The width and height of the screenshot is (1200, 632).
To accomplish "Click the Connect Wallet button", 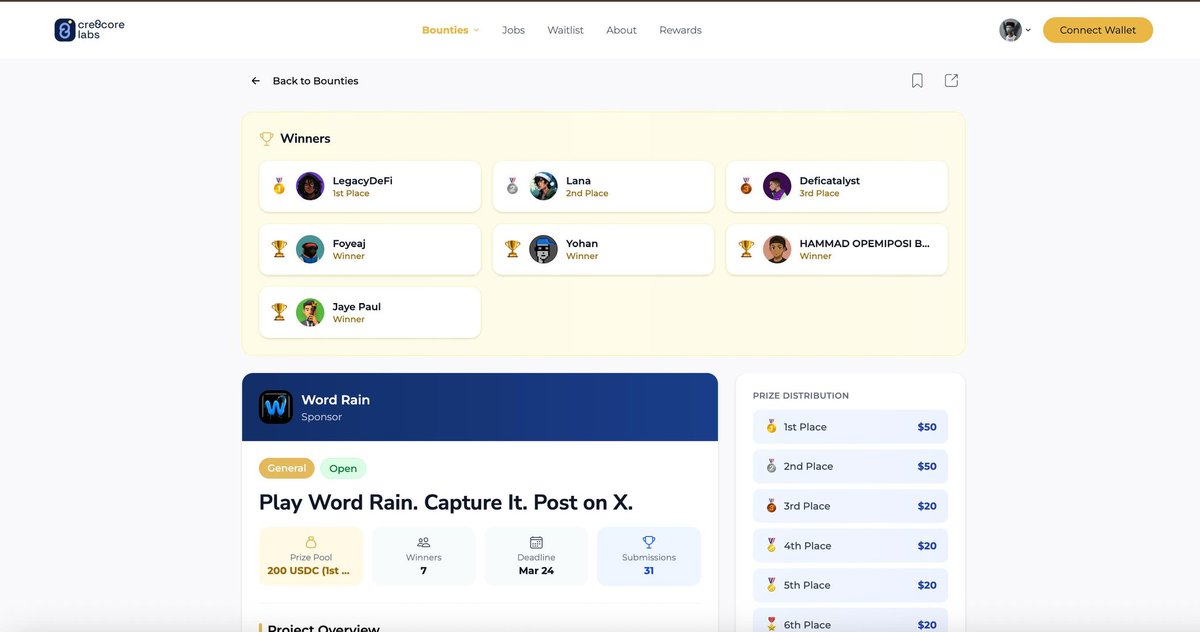I will point(1098,30).
